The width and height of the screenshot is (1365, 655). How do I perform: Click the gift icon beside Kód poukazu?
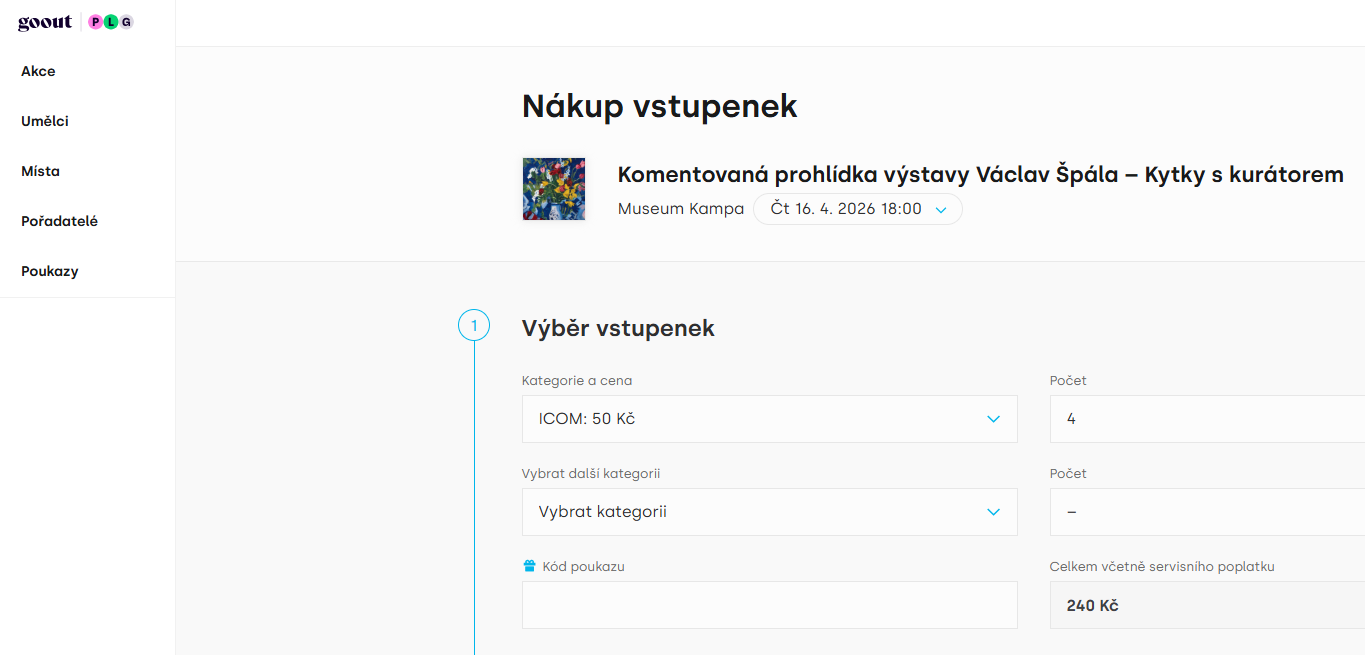(530, 566)
